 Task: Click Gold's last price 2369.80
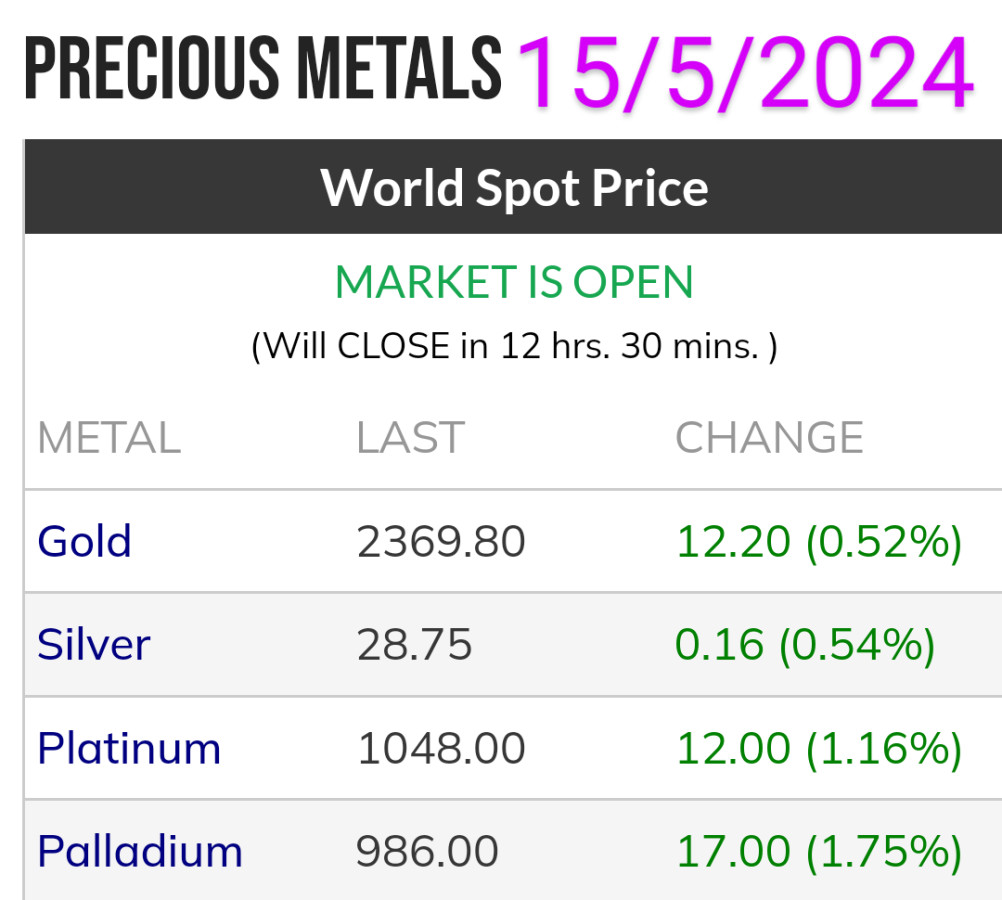441,542
